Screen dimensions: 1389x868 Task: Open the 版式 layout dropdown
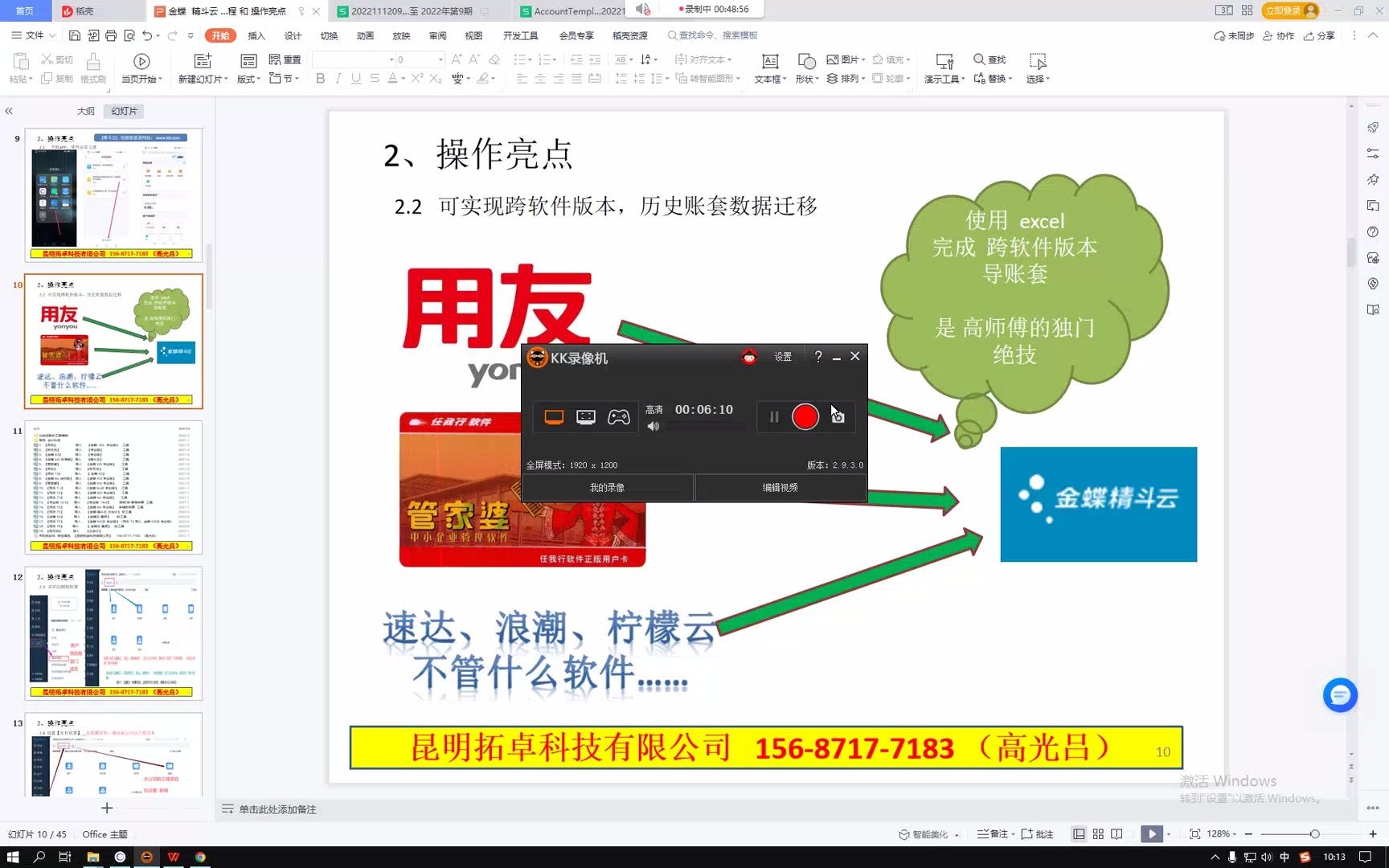click(248, 78)
